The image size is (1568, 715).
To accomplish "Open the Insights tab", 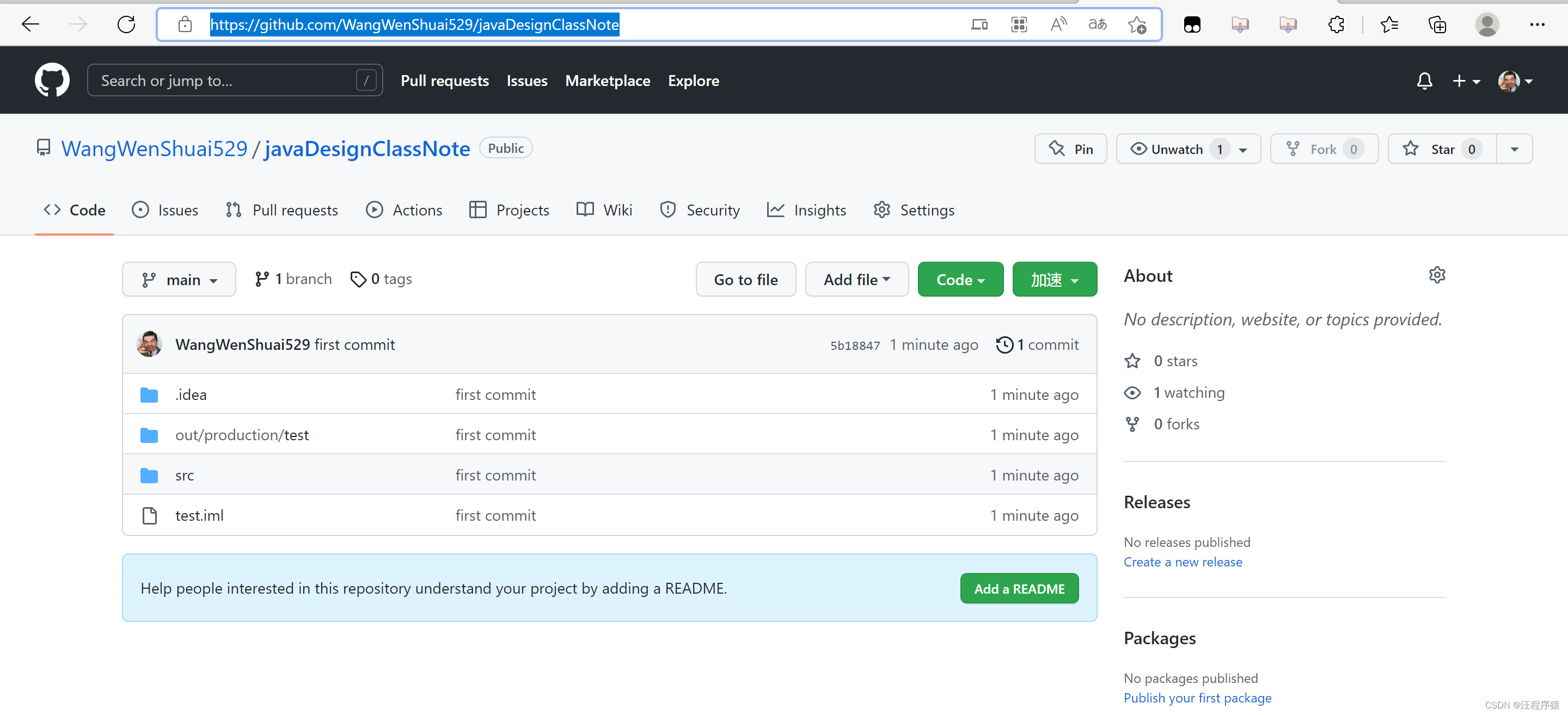I will pos(806,210).
